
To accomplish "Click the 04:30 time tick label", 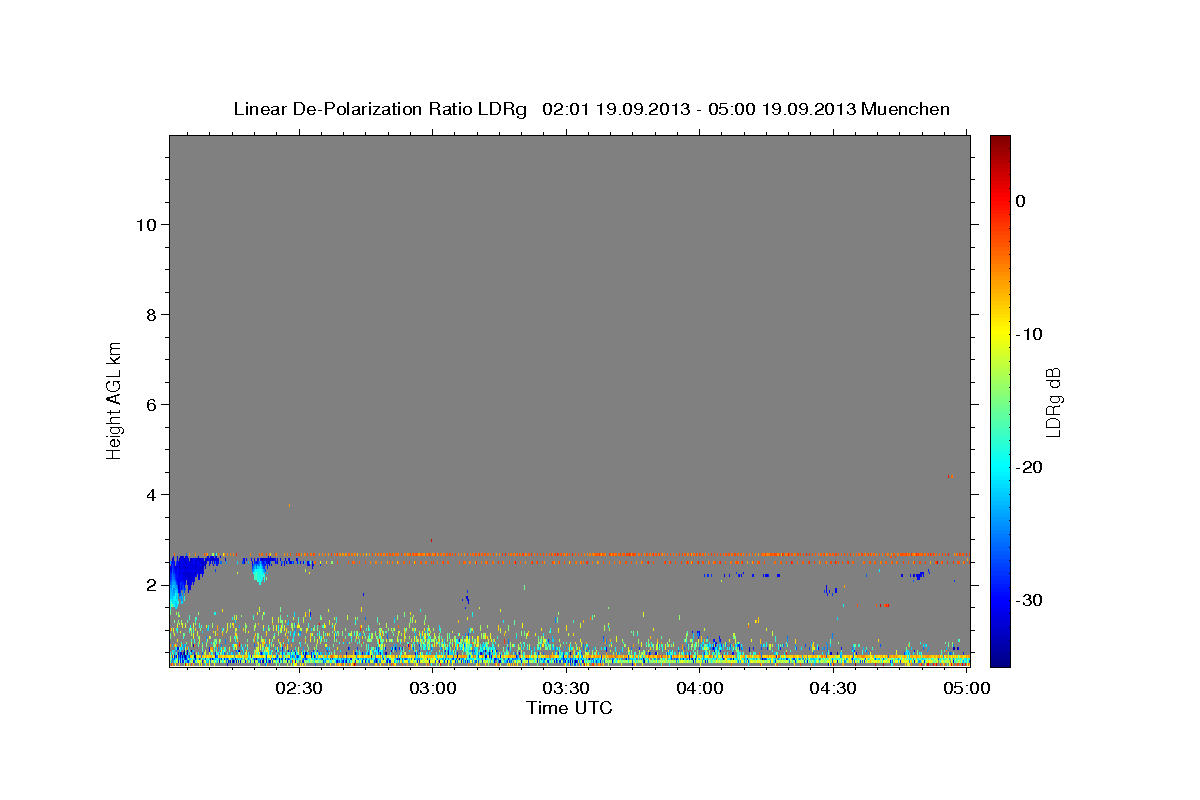I will click(x=833, y=688).
